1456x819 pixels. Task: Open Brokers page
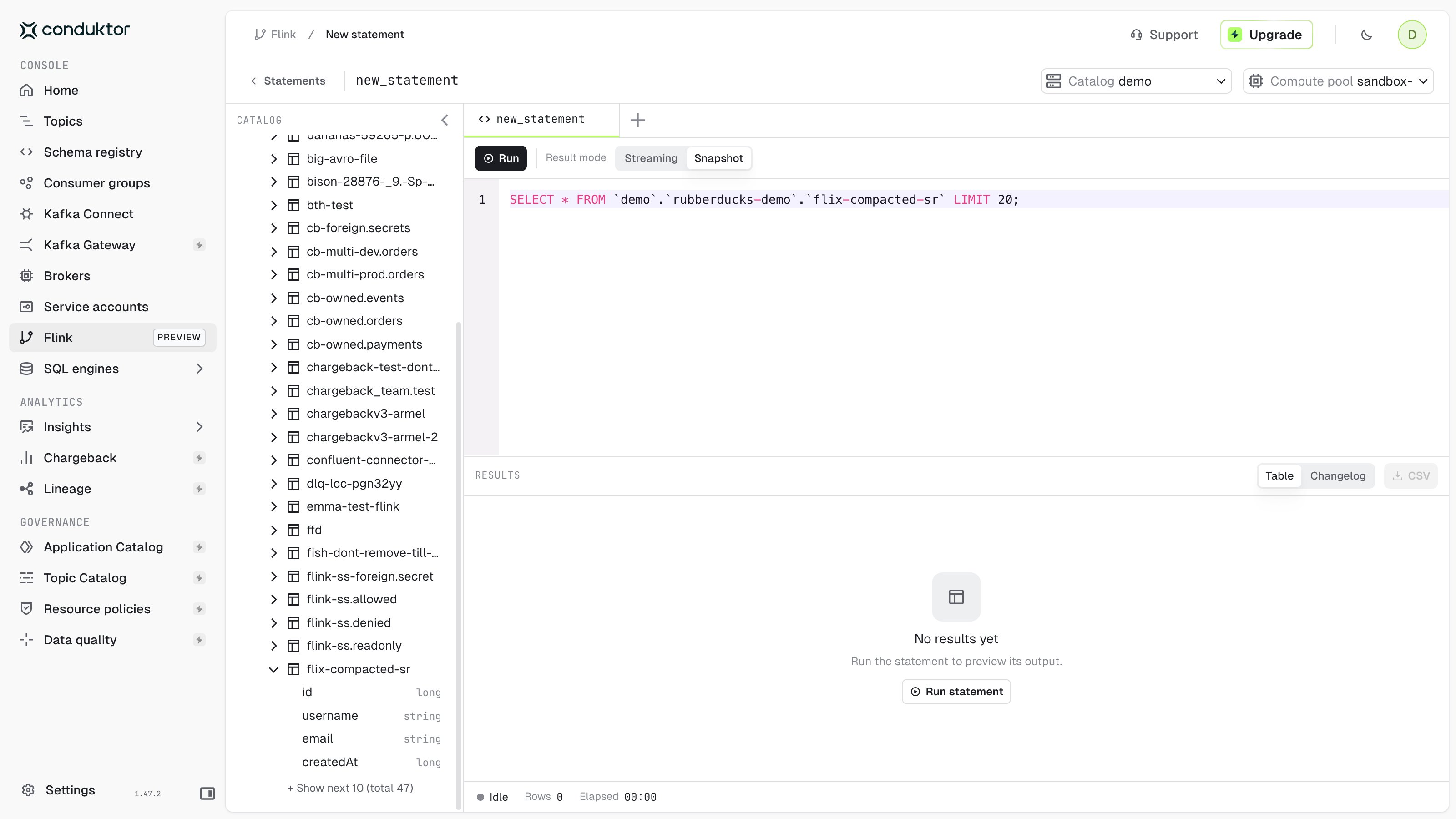click(x=112, y=276)
